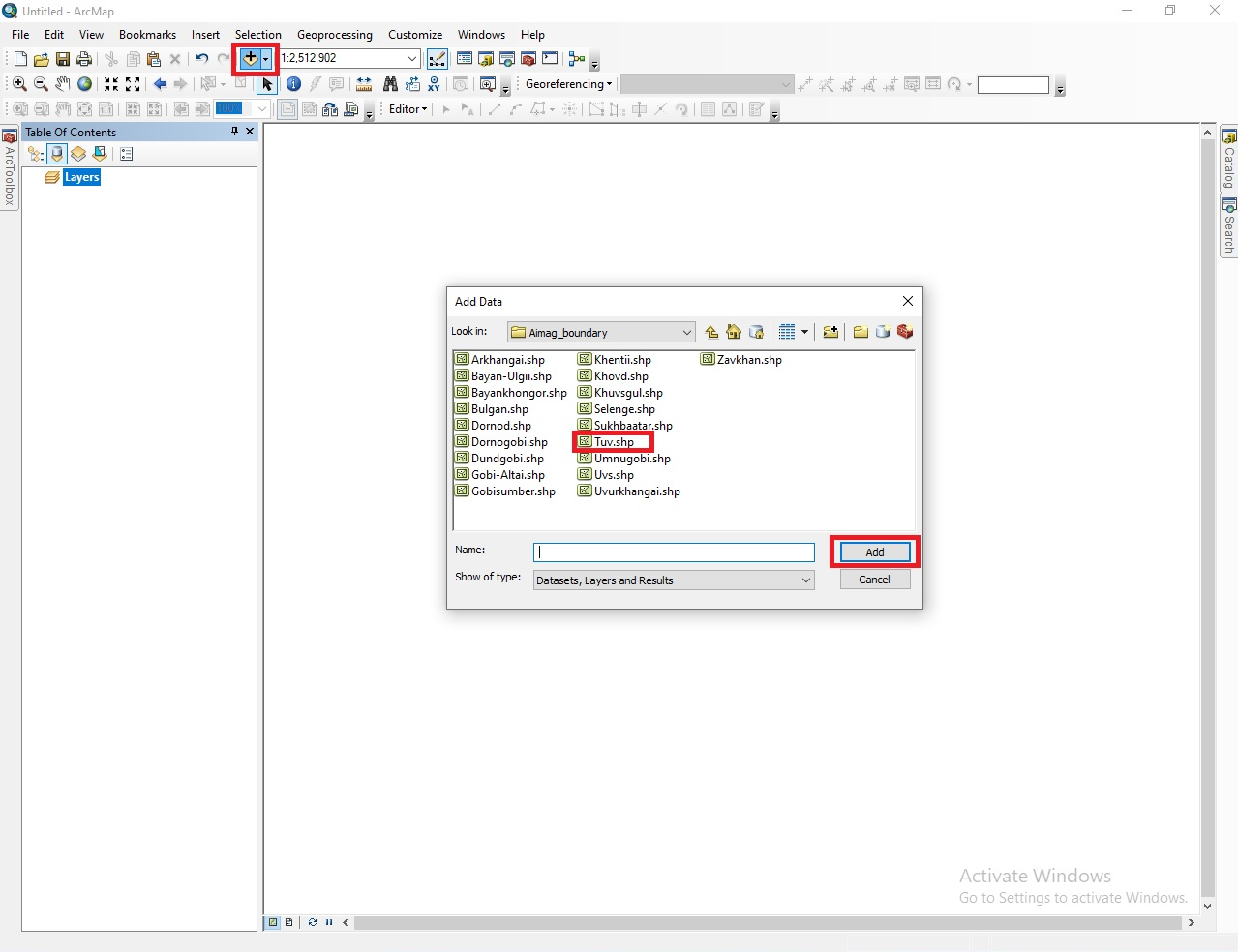The image size is (1238, 952).
Task: Select Arkhangai.shp in the file list
Action: [x=500, y=360]
